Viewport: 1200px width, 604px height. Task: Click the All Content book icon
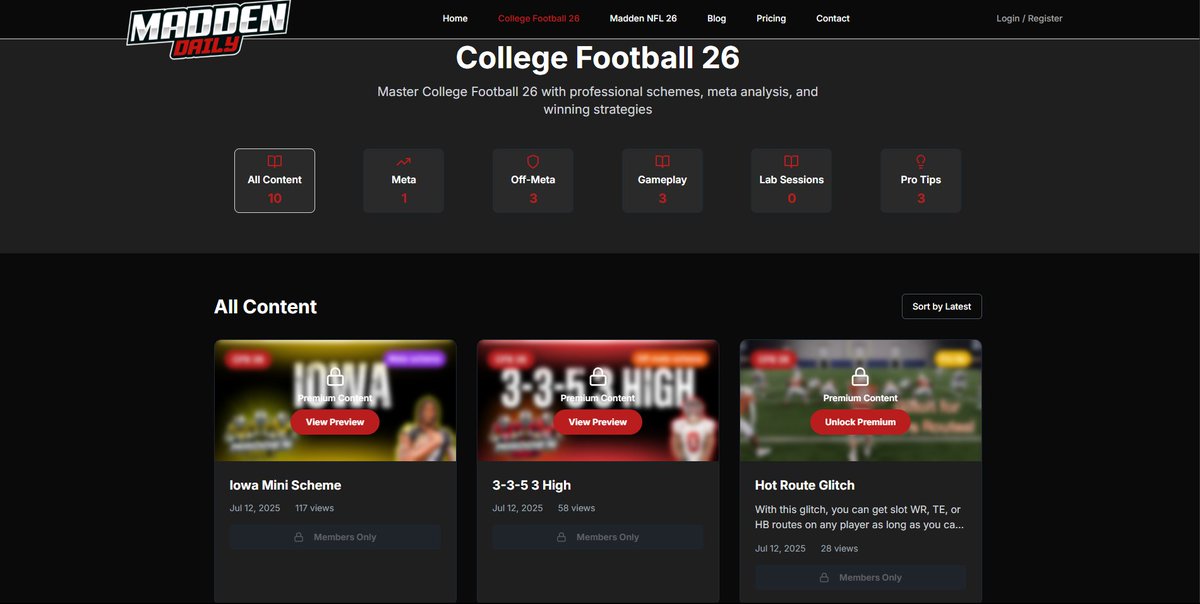[274, 161]
